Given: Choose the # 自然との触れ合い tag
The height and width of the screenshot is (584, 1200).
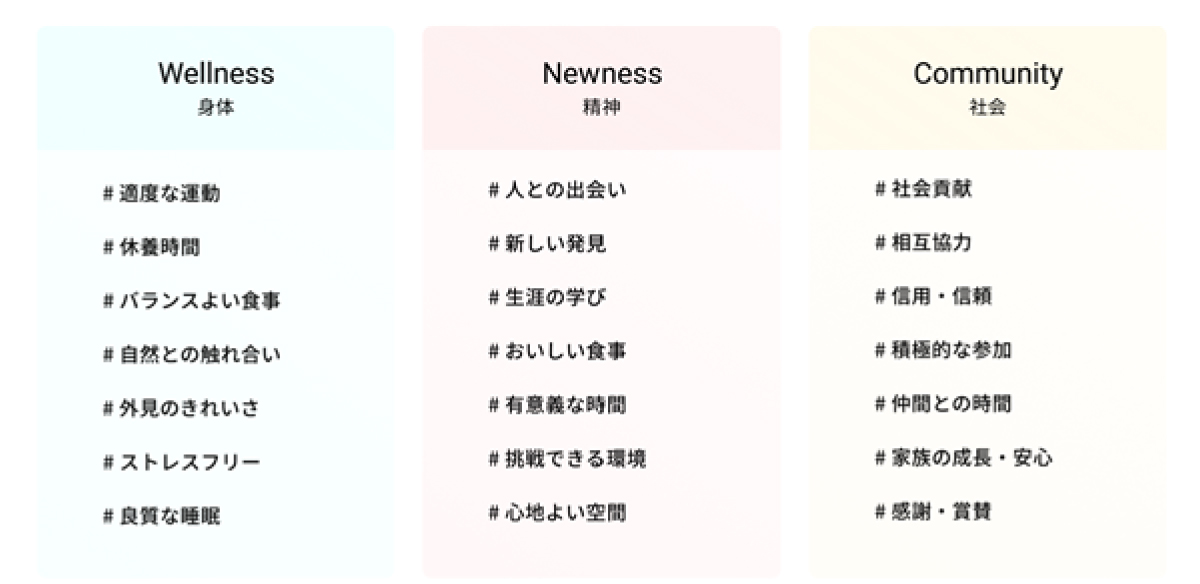Looking at the screenshot, I should click(191, 355).
